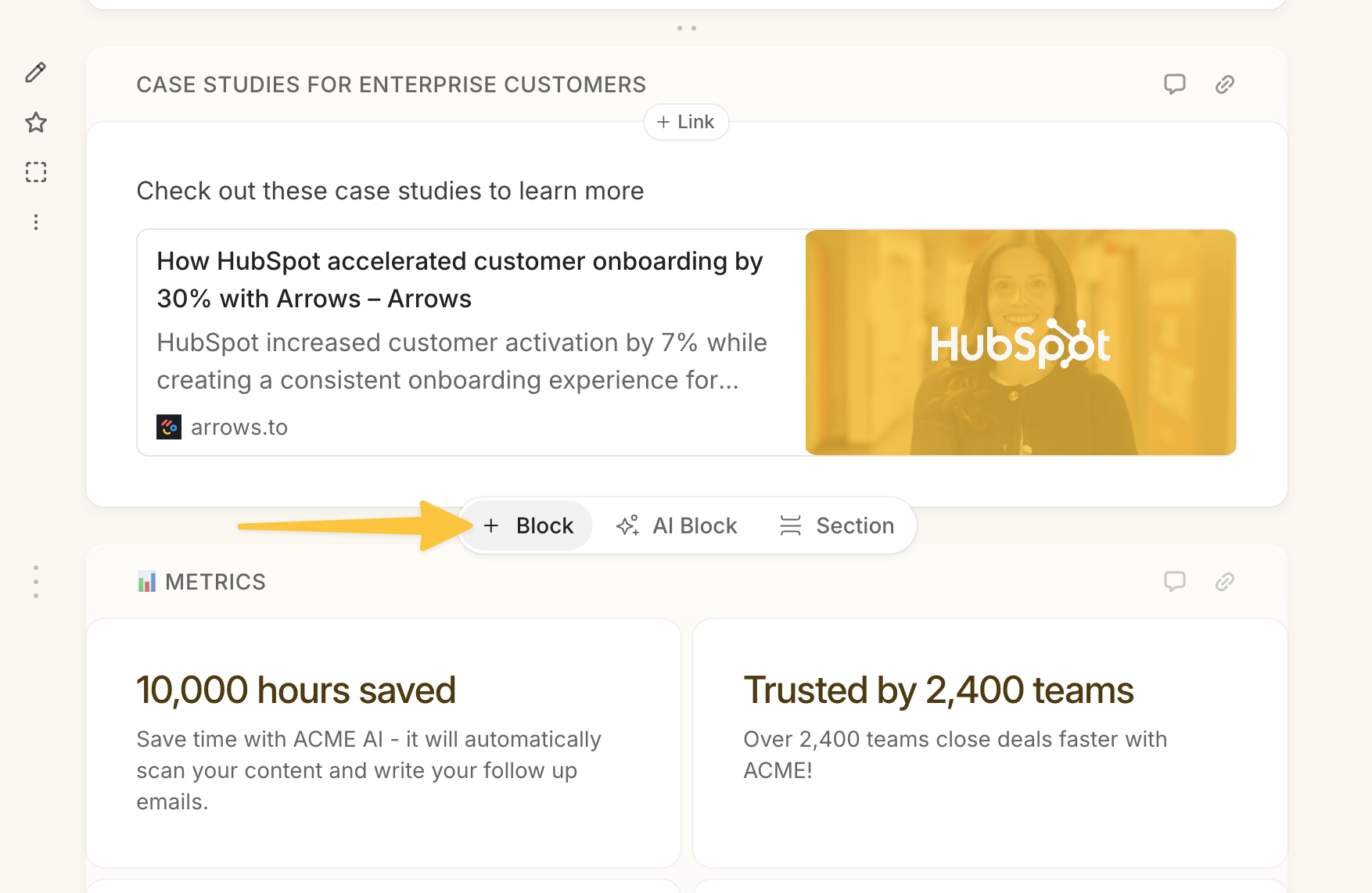The width and height of the screenshot is (1372, 893).
Task: Copy link to the Metrics section
Action: (1224, 582)
